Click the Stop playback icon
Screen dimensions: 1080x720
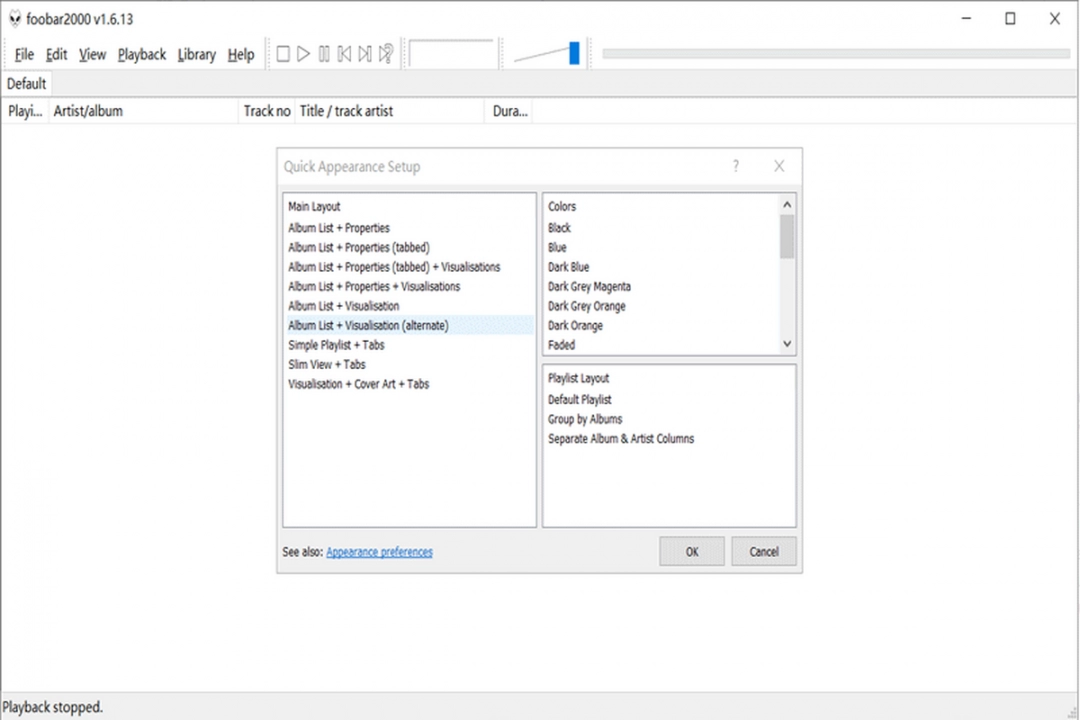pos(283,54)
